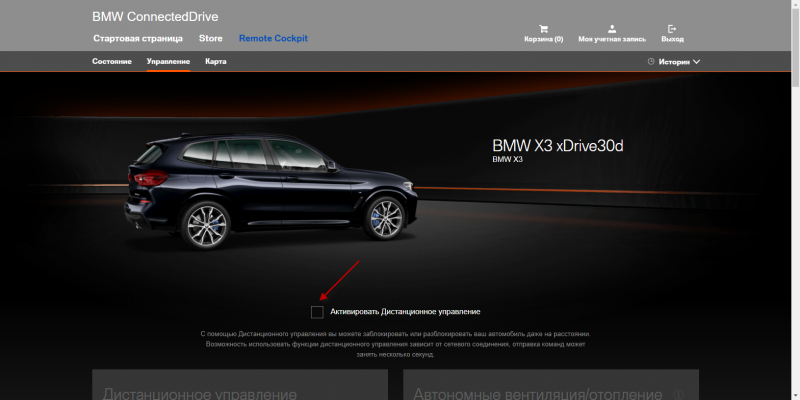800x400 pixels.
Task: Click the logout door icon
Action: [672, 29]
